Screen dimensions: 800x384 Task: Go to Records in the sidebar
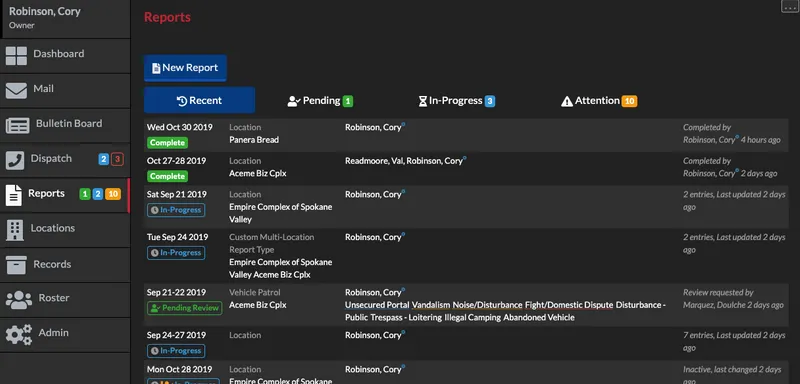[65, 265]
